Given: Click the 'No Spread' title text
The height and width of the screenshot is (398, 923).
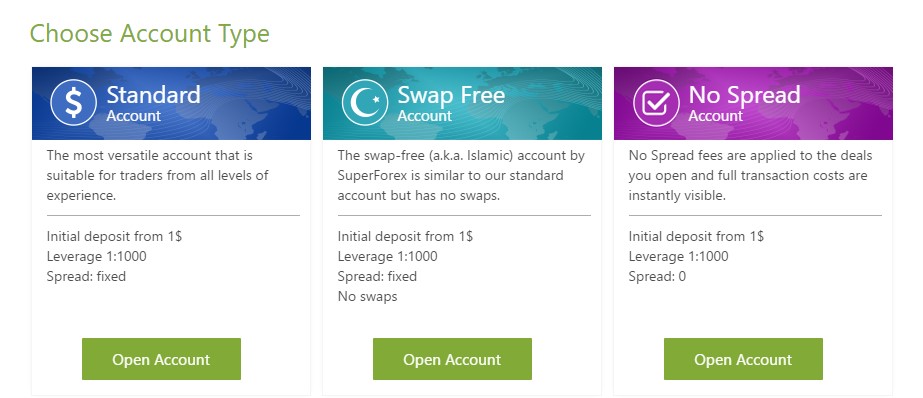Looking at the screenshot, I should [x=744, y=96].
